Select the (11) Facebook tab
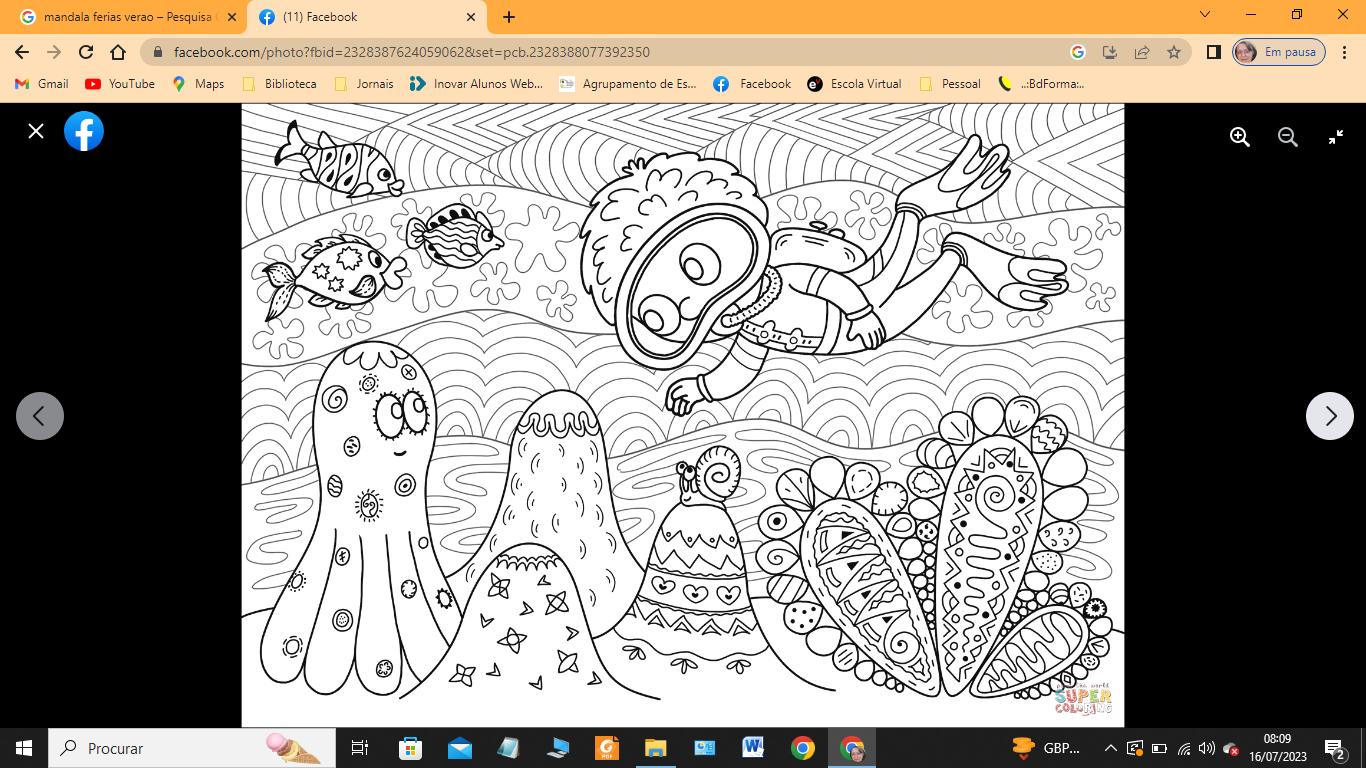The height and width of the screenshot is (768, 1366). [x=367, y=17]
